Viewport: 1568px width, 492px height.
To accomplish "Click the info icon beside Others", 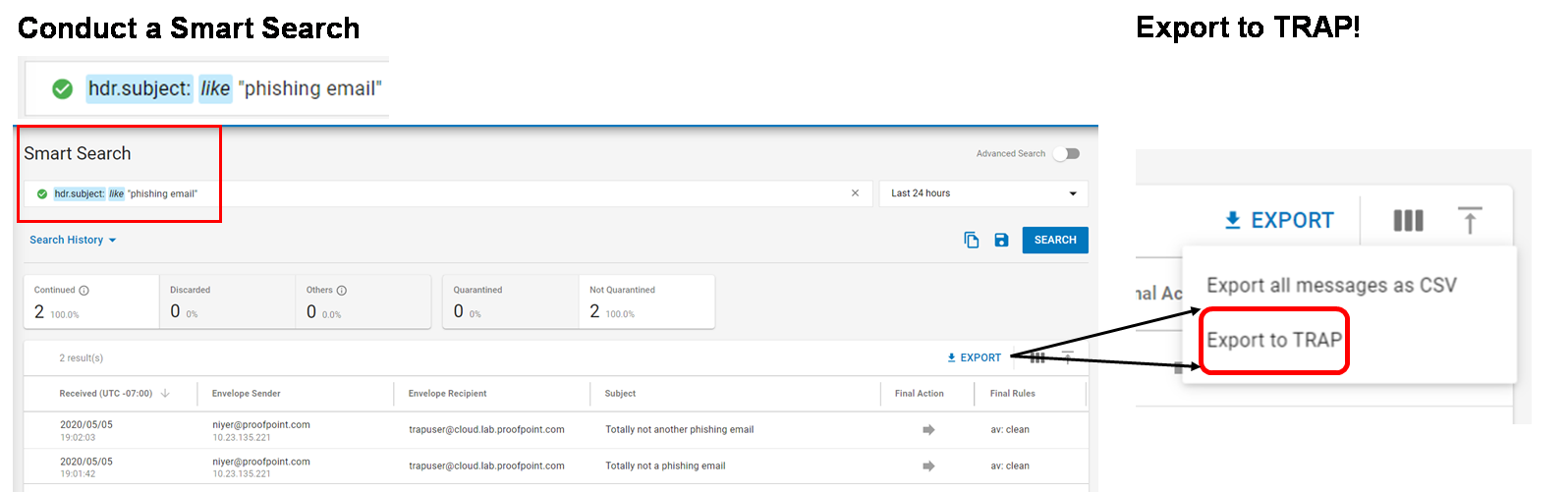I will (342, 291).
